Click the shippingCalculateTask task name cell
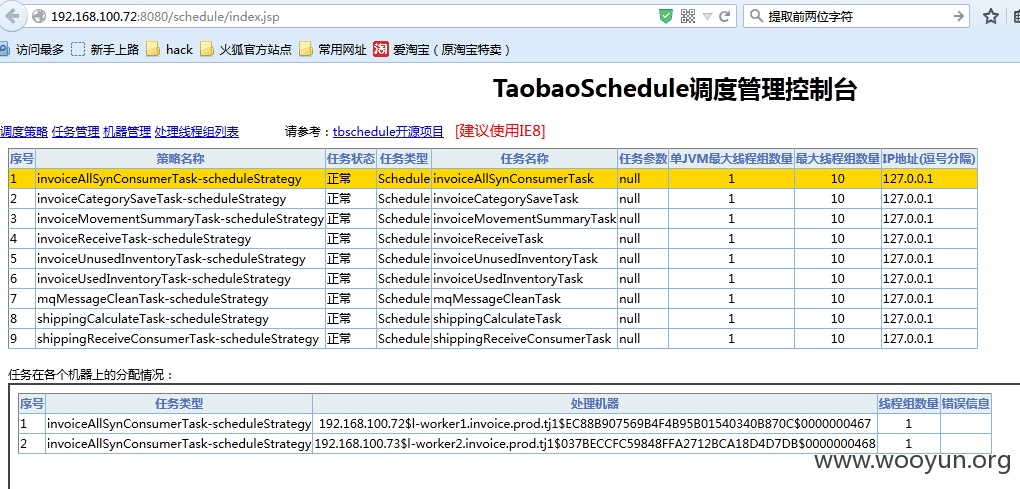The image size is (1020, 489). point(524,319)
